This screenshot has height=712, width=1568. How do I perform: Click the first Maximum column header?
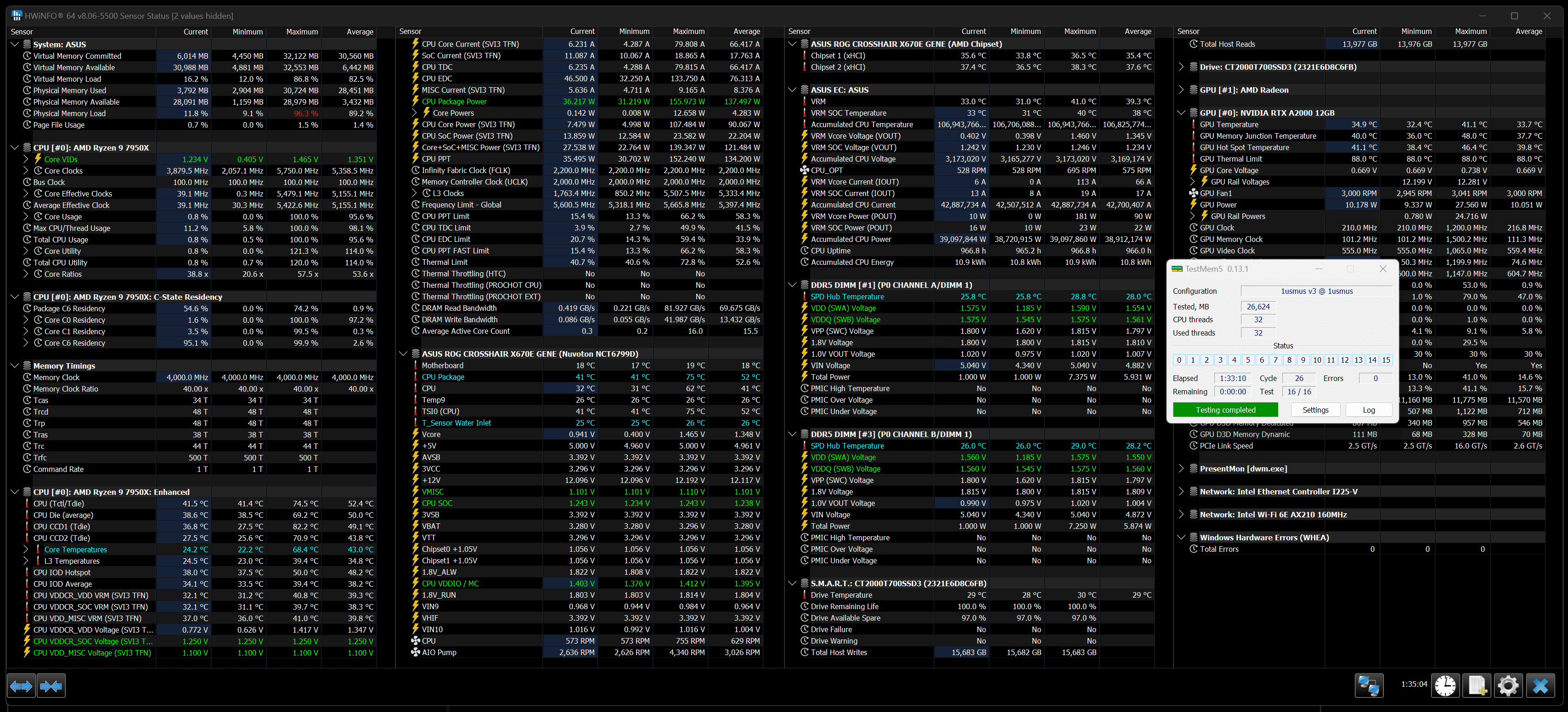coord(302,32)
